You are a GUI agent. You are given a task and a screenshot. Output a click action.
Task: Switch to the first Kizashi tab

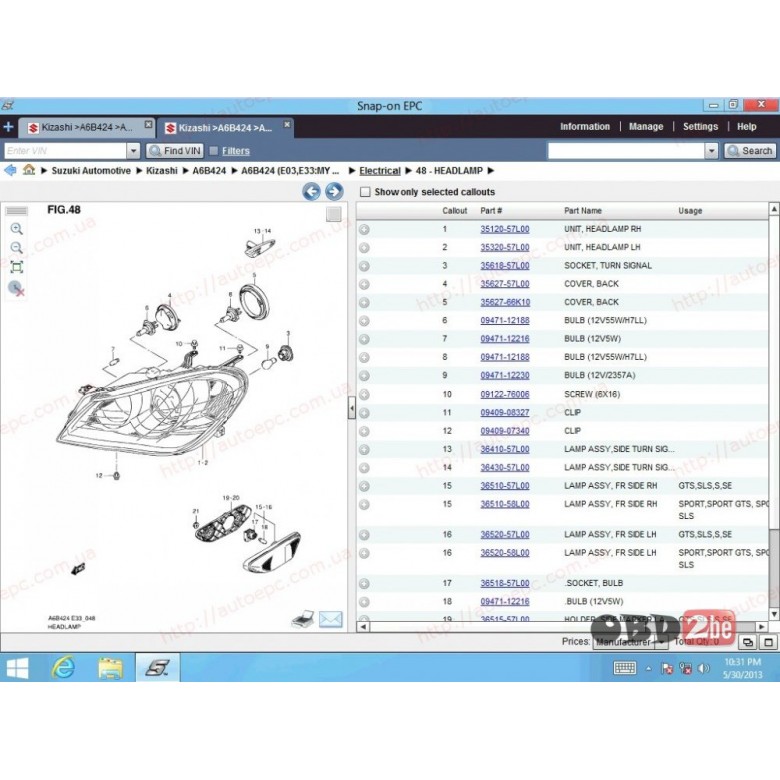point(87,127)
